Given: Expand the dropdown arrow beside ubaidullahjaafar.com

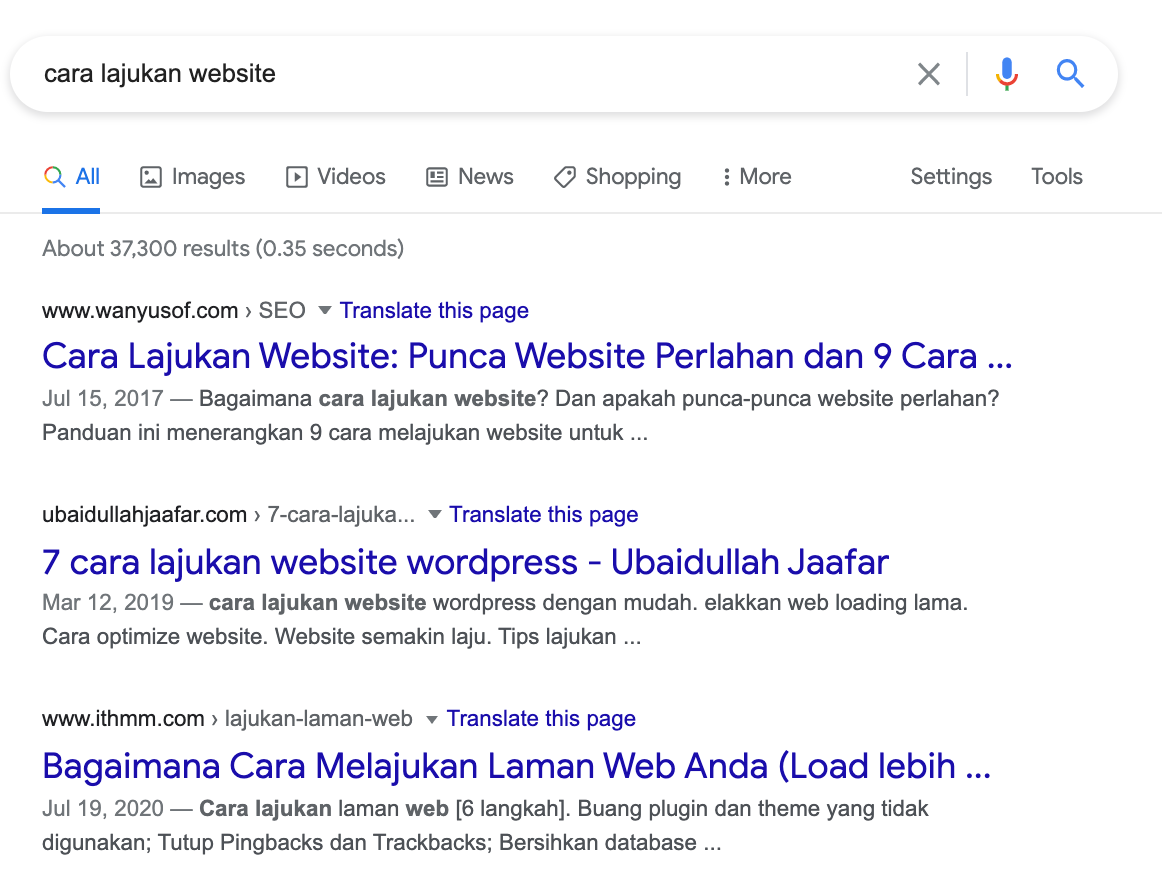Looking at the screenshot, I should click(x=434, y=515).
